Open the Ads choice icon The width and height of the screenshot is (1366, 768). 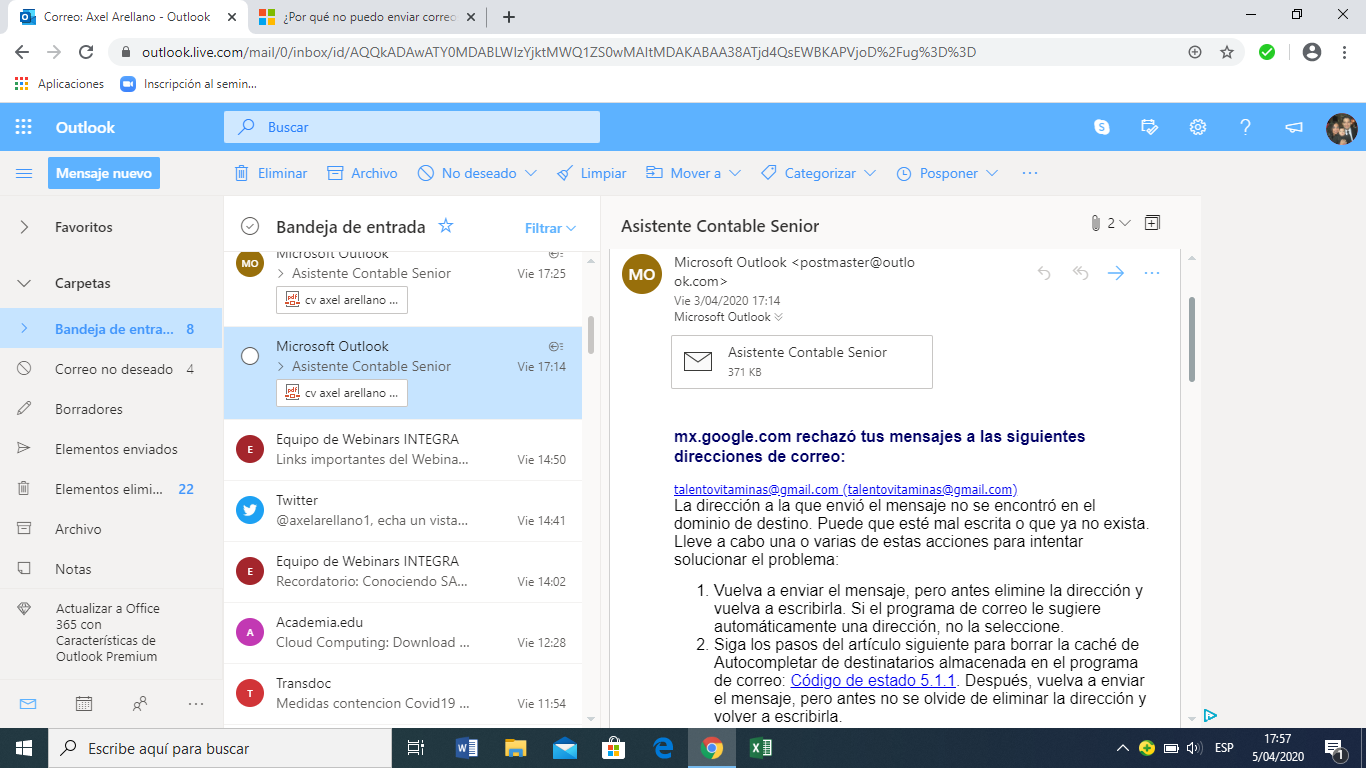coord(1210,716)
